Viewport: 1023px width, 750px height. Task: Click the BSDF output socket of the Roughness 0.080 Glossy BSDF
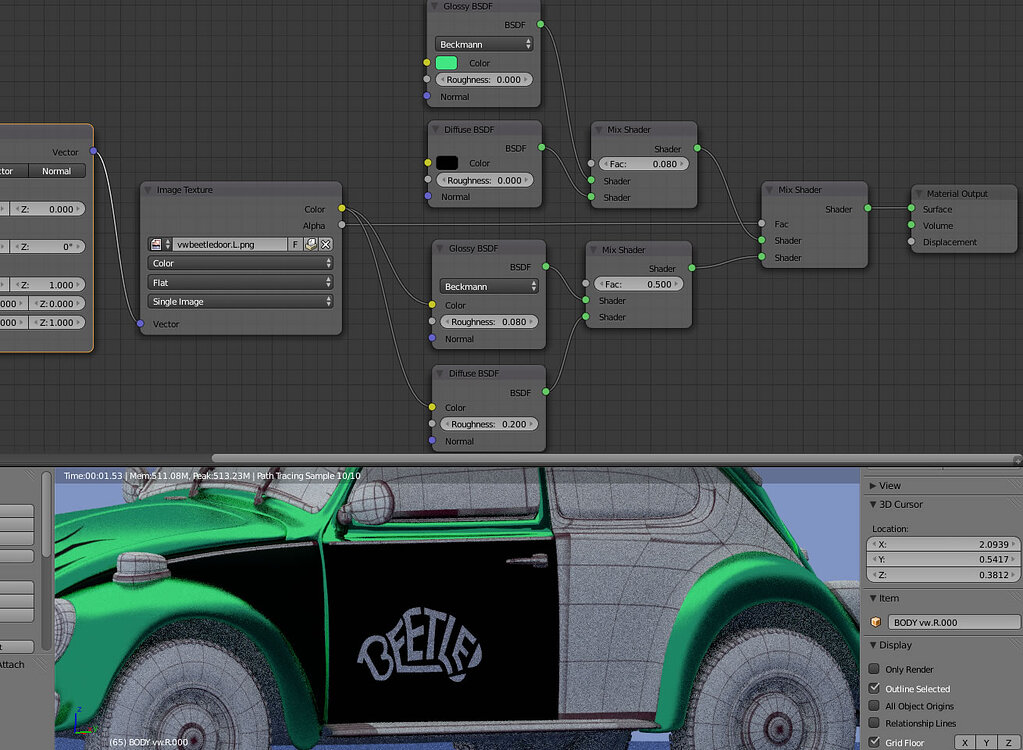coord(545,266)
